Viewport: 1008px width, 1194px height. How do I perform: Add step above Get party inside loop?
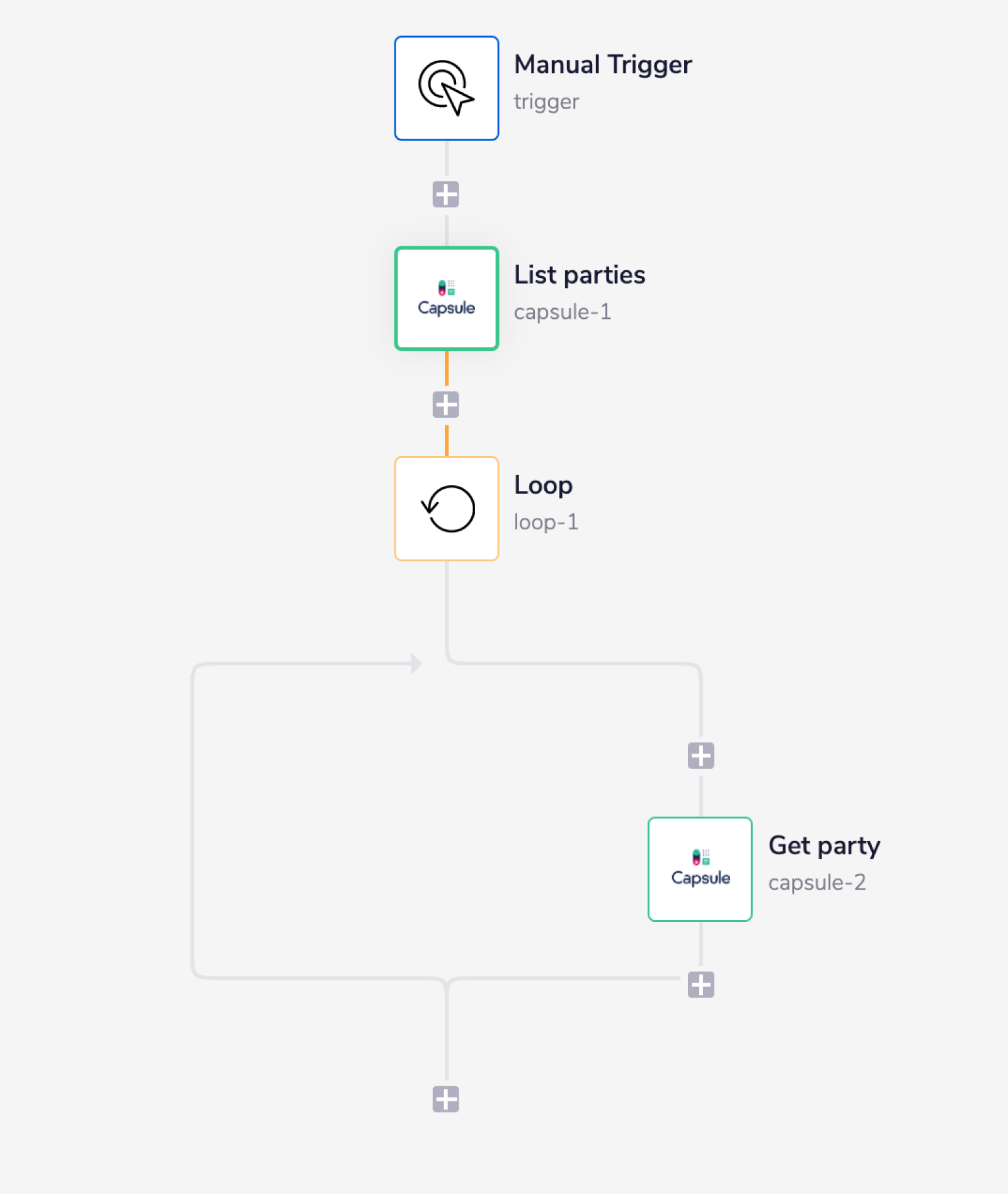pos(701,755)
